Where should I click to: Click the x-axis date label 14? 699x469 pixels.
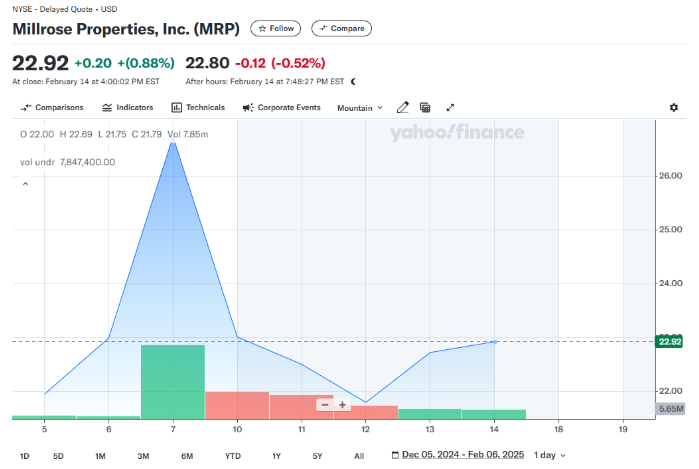(x=494, y=429)
